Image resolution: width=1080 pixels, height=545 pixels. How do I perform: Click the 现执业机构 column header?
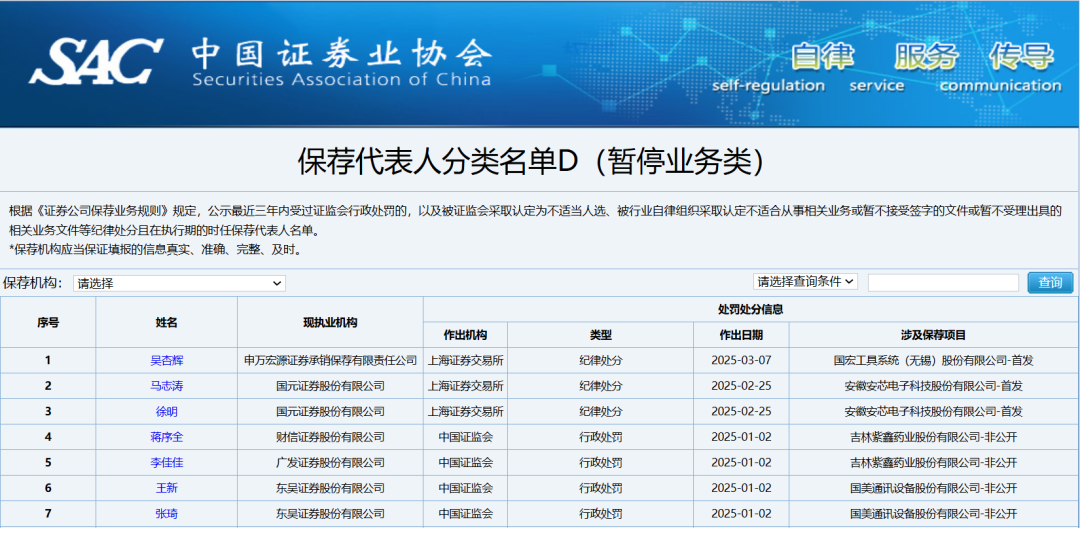[331, 322]
